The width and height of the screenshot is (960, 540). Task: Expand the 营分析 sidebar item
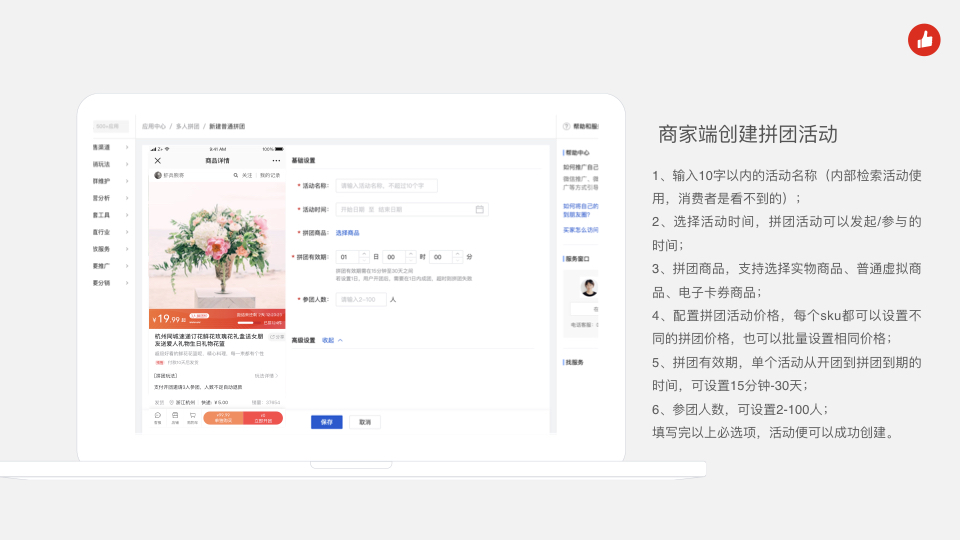(x=110, y=198)
